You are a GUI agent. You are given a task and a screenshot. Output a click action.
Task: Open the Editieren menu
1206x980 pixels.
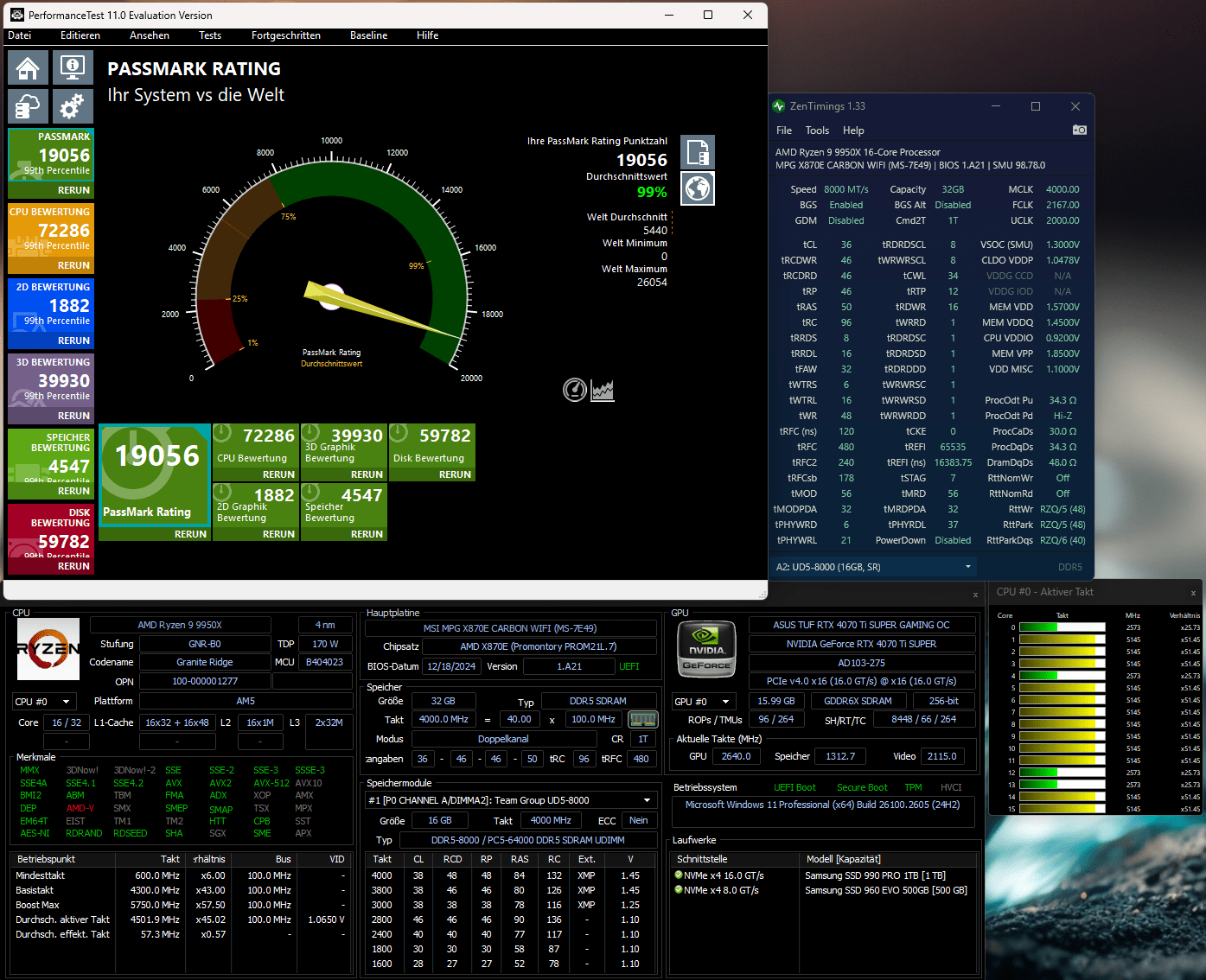click(80, 35)
